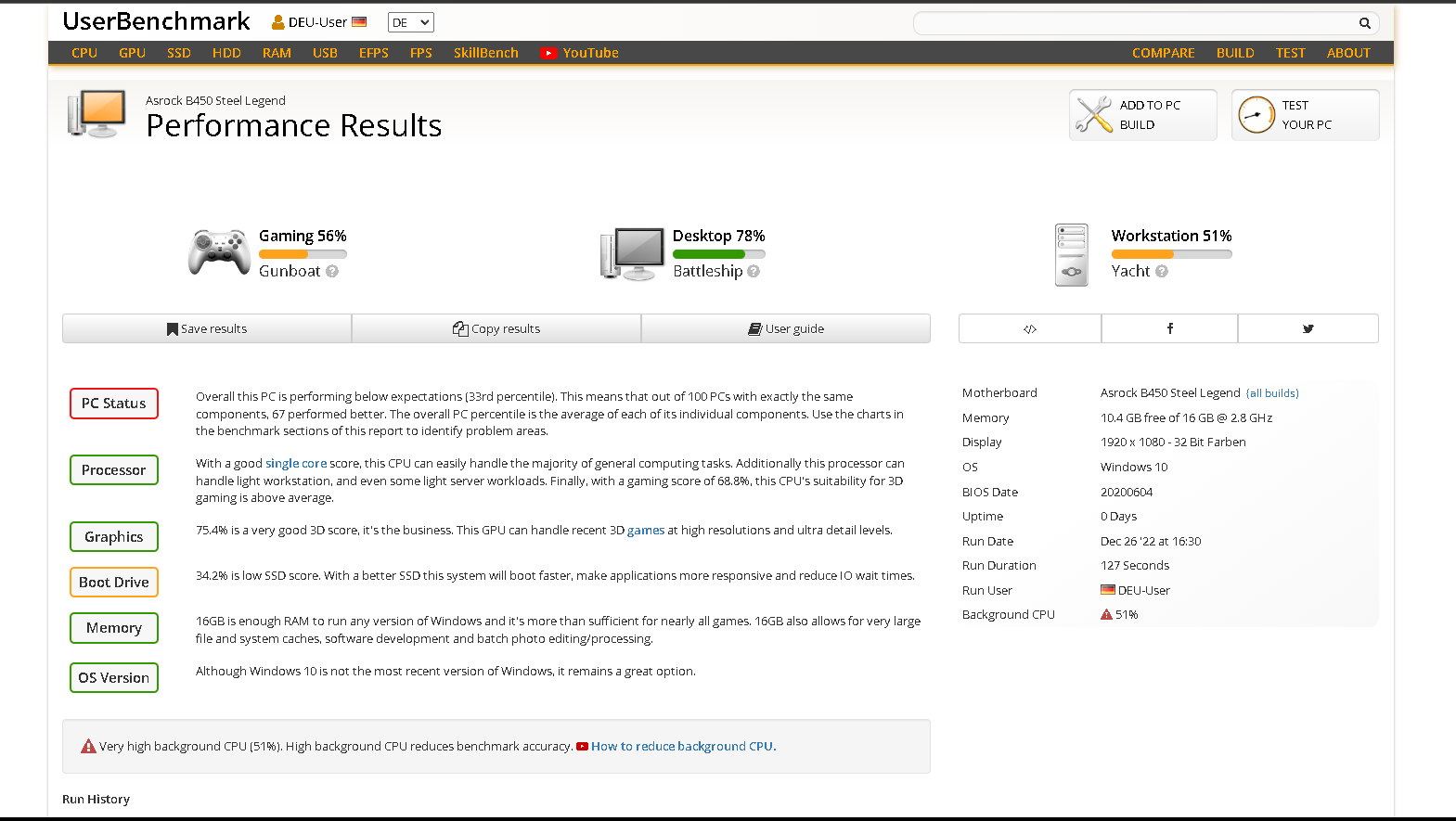Click the flag icon beside Run User DEU-User
The height and width of the screenshot is (821, 1456).
point(1107,590)
